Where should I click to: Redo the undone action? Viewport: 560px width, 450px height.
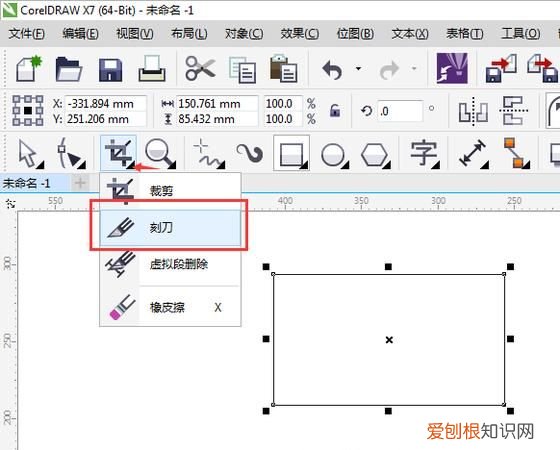pos(389,70)
